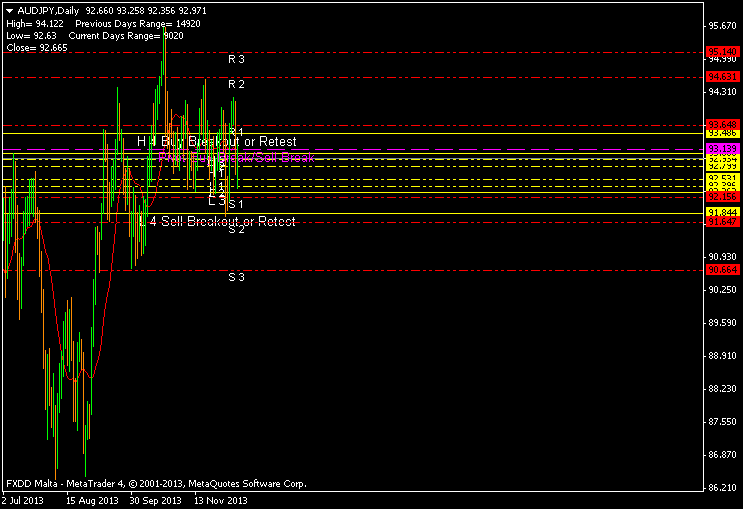Click the red 90.664 price tag

click(722, 270)
